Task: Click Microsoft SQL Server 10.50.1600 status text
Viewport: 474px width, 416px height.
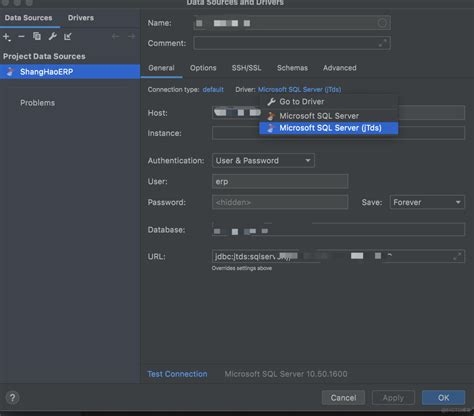Action: click(x=286, y=374)
